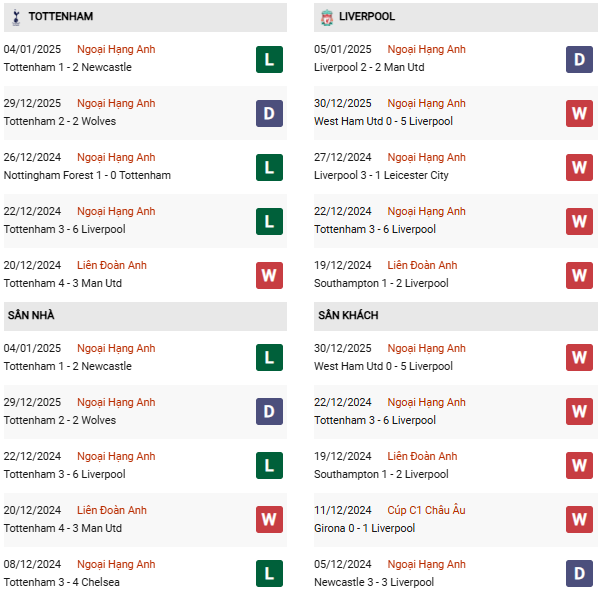Image resolution: width=600 pixels, height=596 pixels.
Task: Select the Sân Khách section header
Action: tap(455, 316)
